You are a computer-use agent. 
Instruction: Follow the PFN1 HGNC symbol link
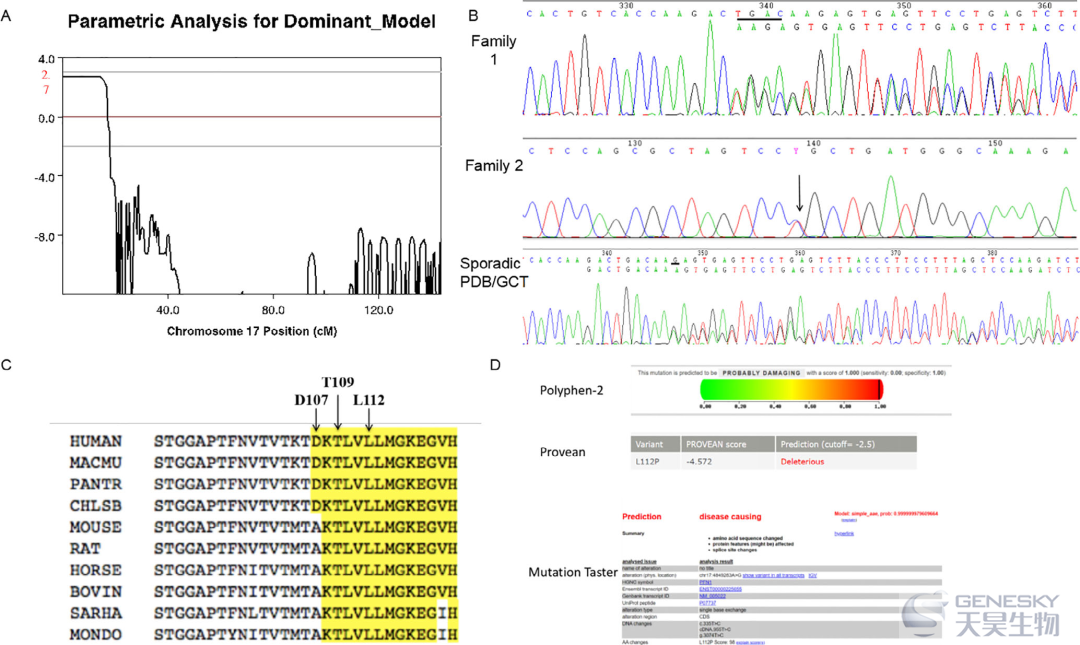(705, 582)
